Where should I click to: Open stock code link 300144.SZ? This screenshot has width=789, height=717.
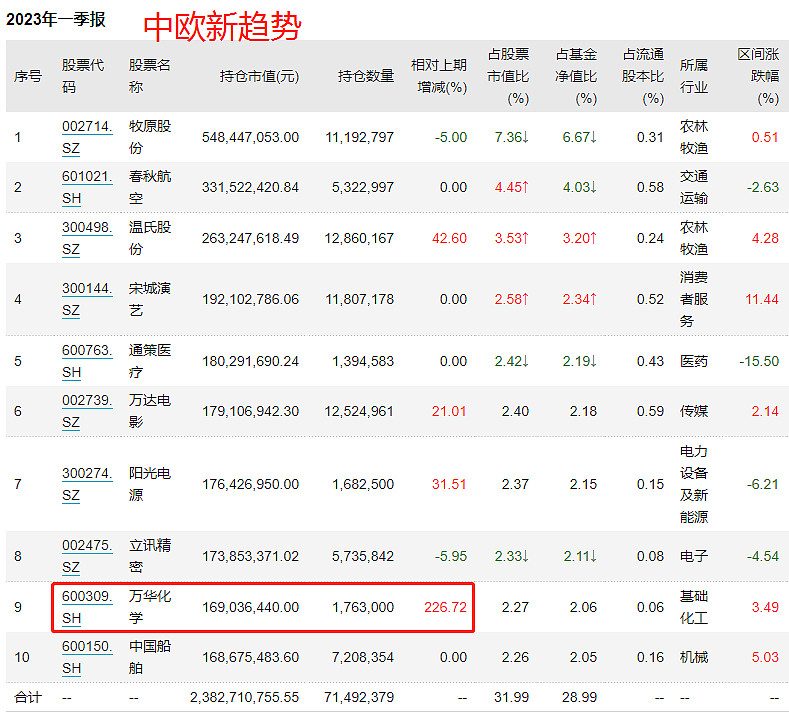87,299
